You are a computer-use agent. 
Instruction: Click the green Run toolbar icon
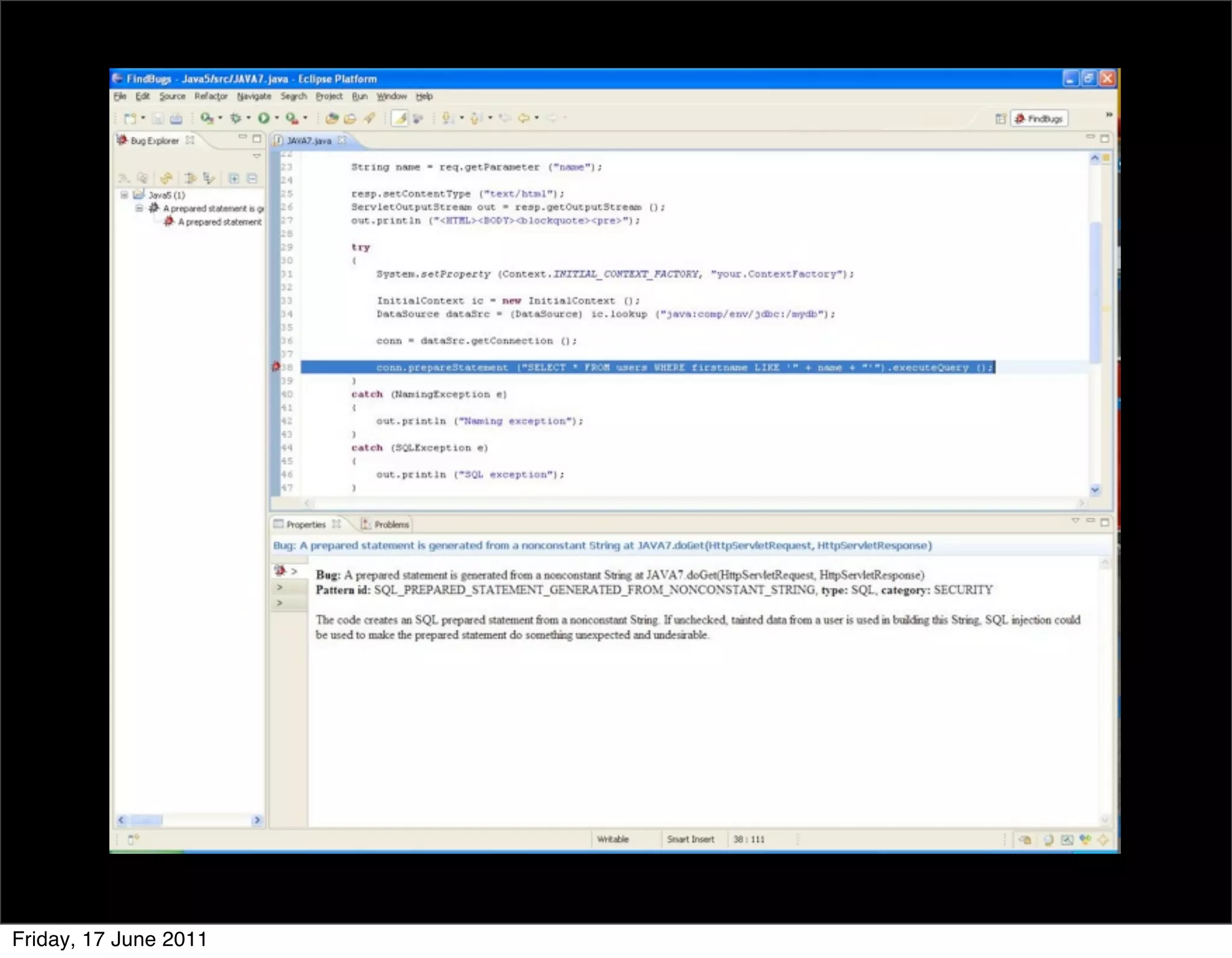[263, 118]
